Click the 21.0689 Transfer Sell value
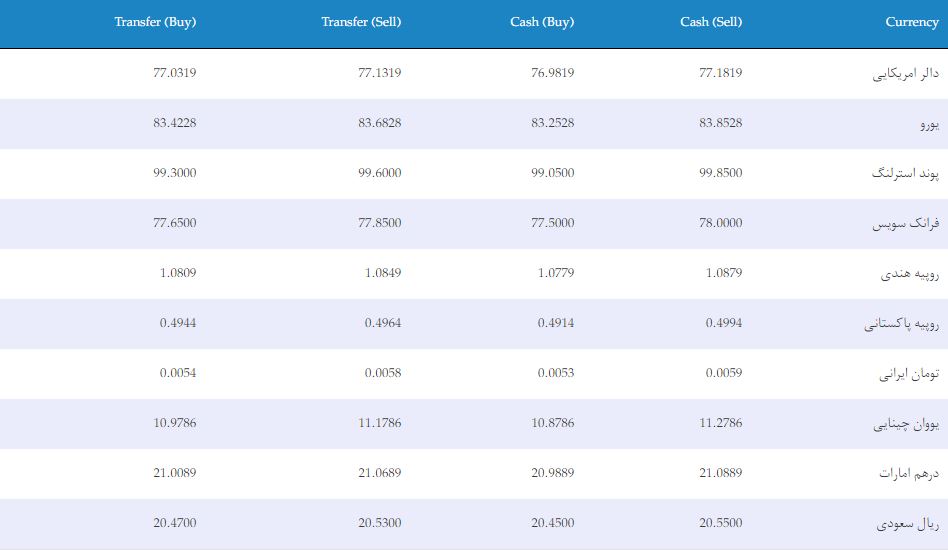 tap(380, 473)
